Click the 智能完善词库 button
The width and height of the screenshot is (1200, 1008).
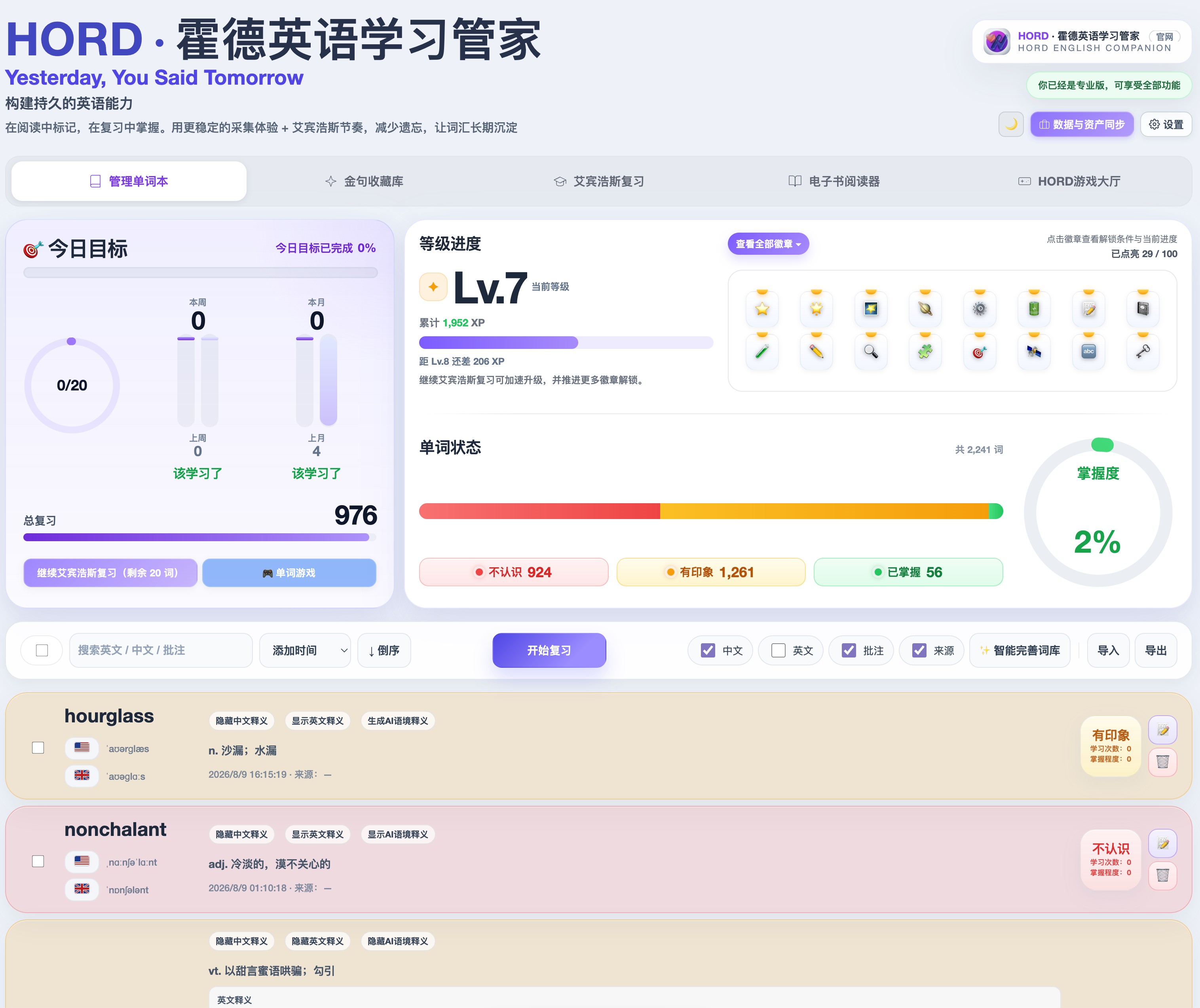click(x=1020, y=650)
